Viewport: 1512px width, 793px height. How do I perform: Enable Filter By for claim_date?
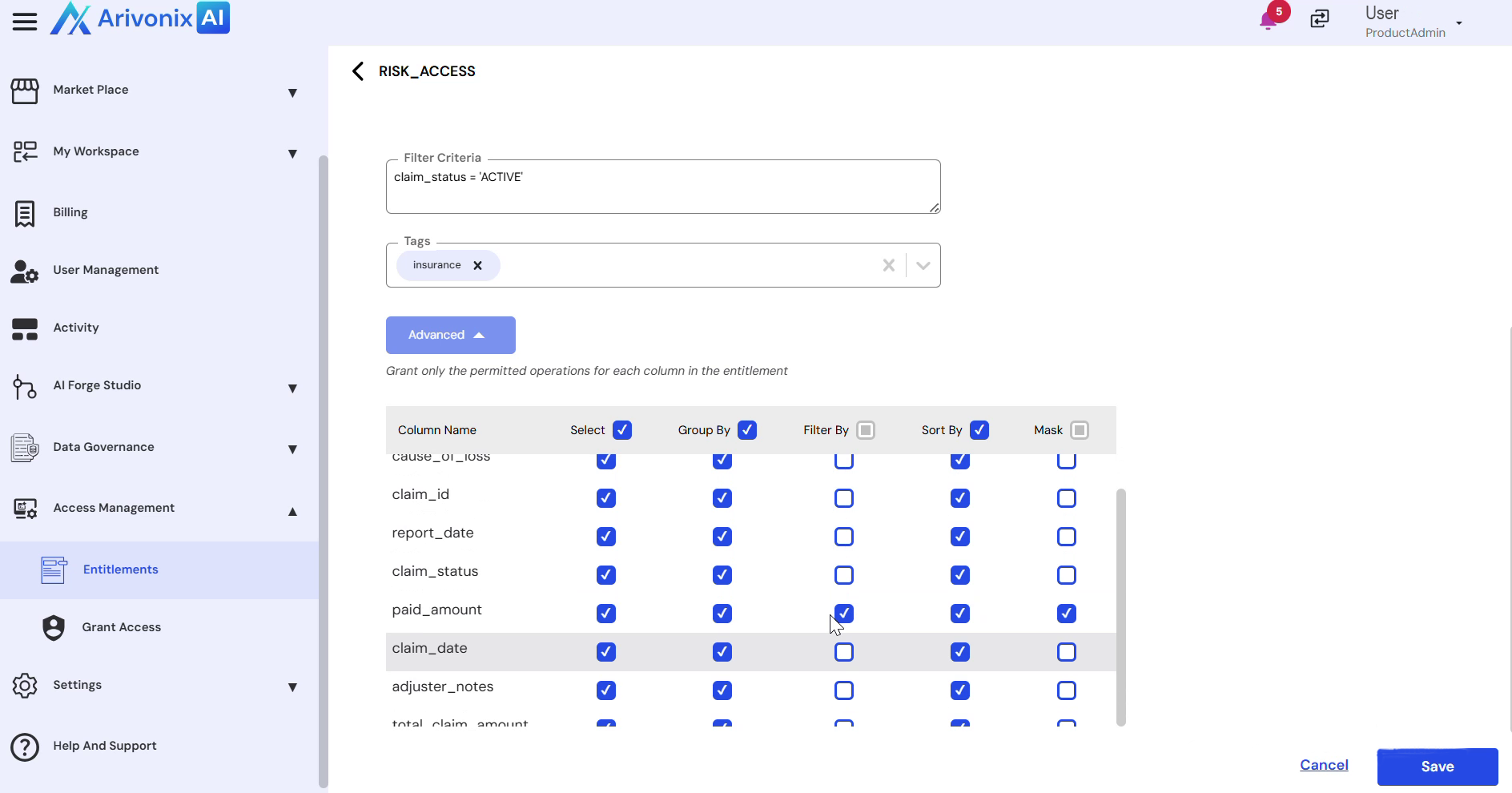pyautogui.click(x=844, y=652)
